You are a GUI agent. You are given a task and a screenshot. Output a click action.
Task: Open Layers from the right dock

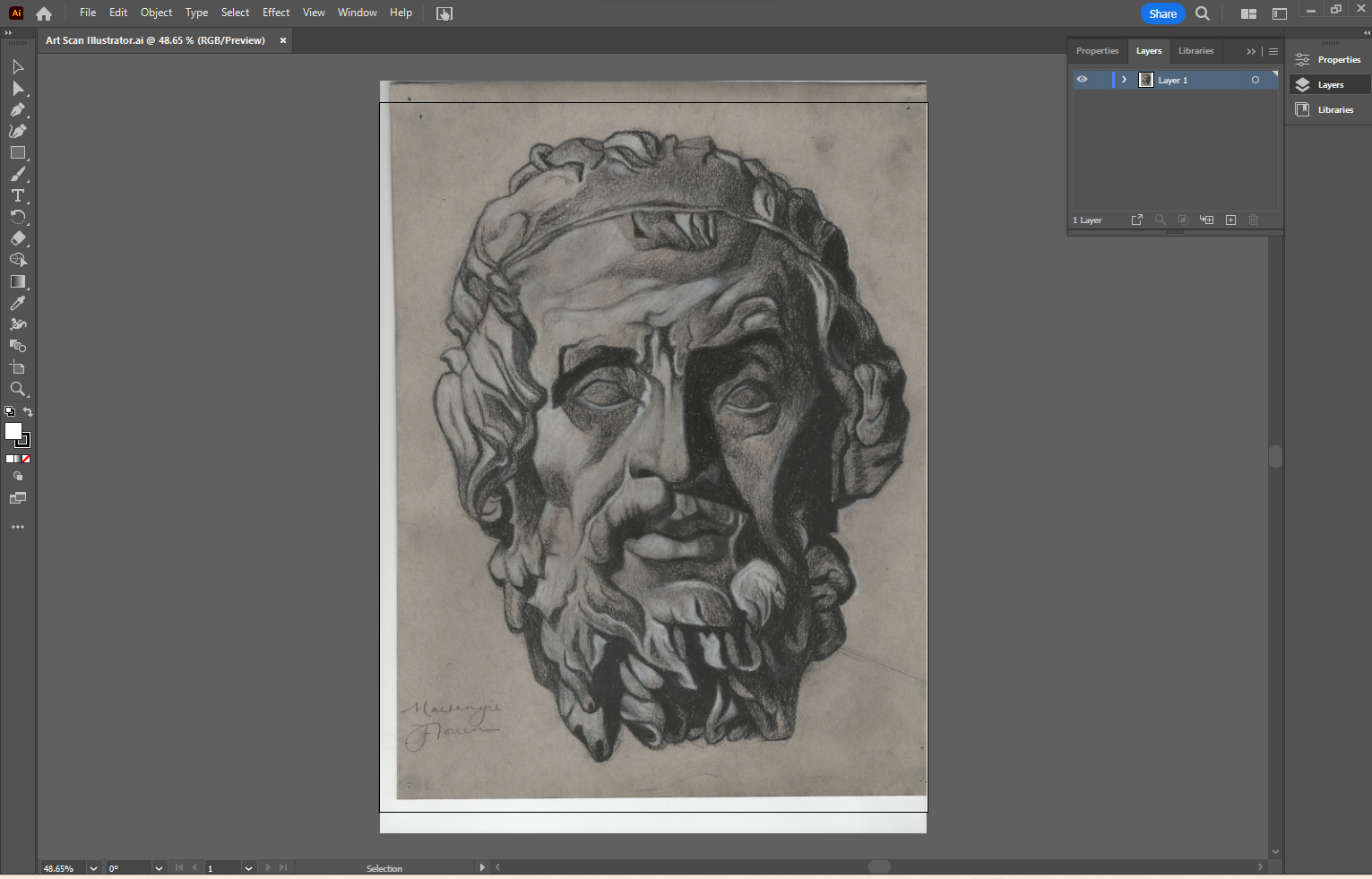coord(1330,84)
